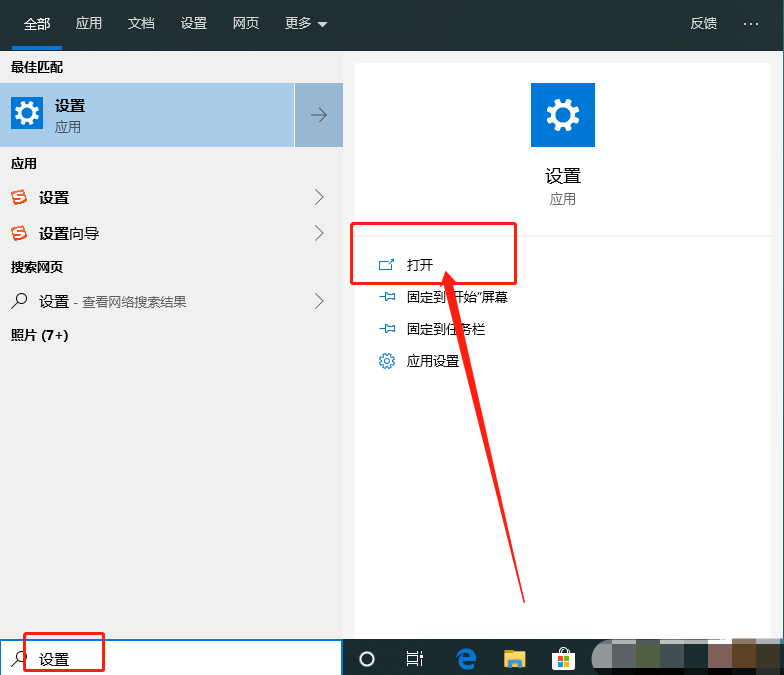Click the 应用设置 gear icon
784x675 pixels.
click(x=387, y=361)
